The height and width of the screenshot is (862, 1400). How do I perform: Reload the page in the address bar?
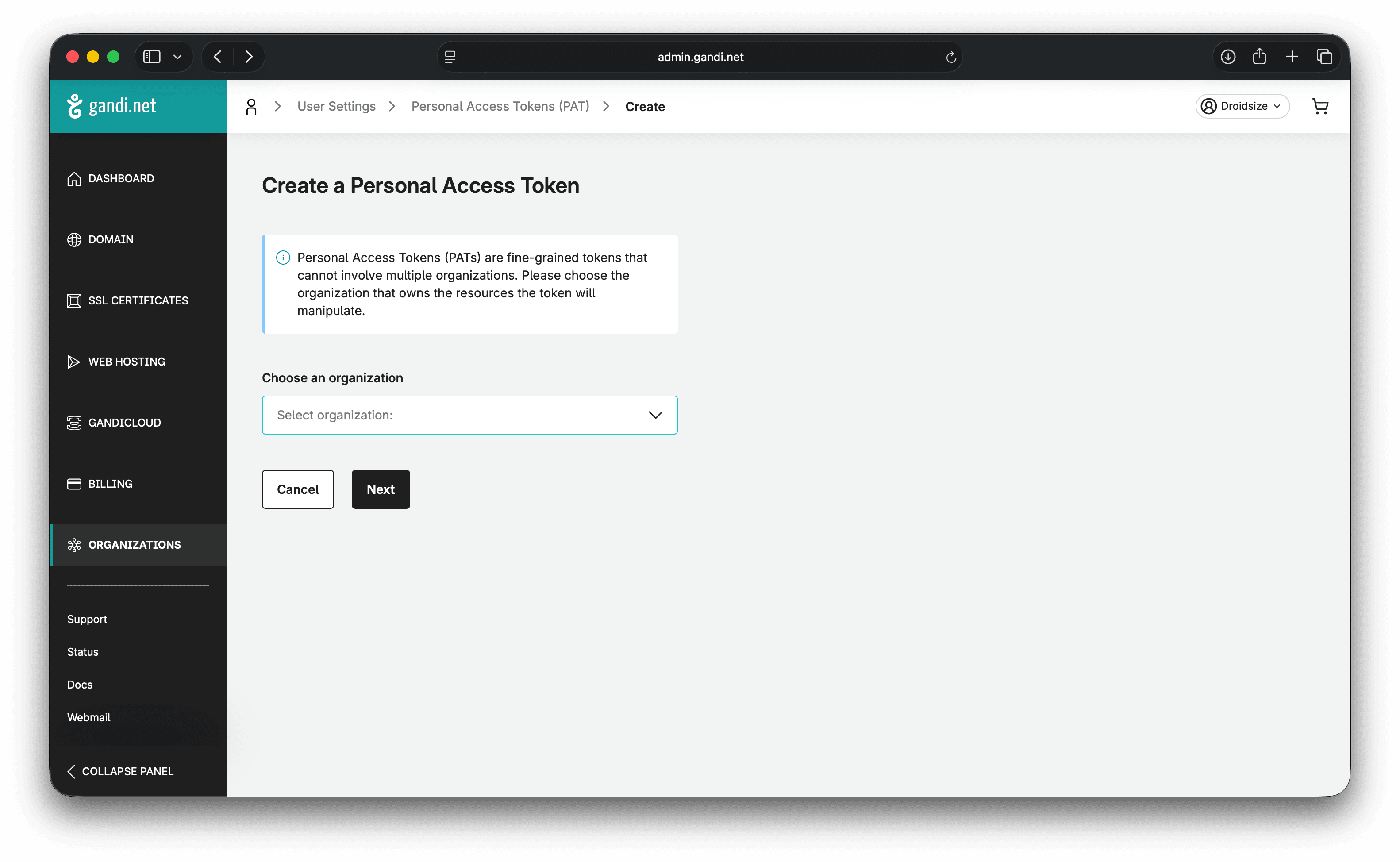[x=950, y=57]
